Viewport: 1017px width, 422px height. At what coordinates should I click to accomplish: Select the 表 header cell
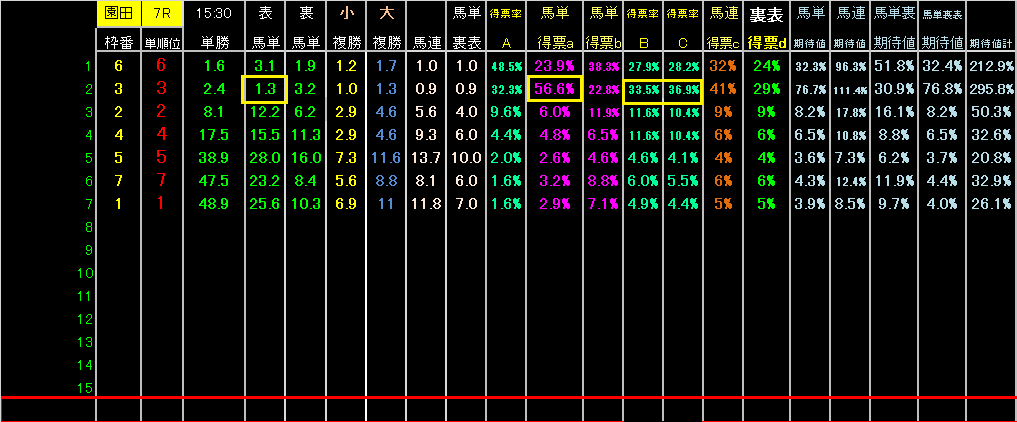tap(266, 14)
